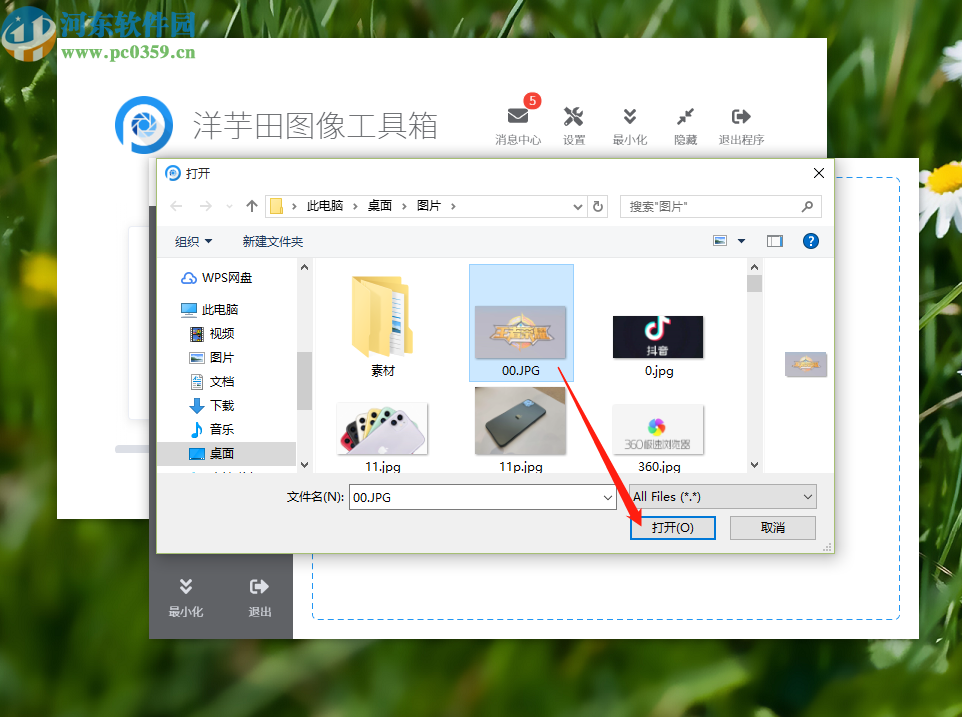The height and width of the screenshot is (717, 962).
Task: Click the 最小化 double-chevron icon in the toolbar
Action: click(x=630, y=121)
